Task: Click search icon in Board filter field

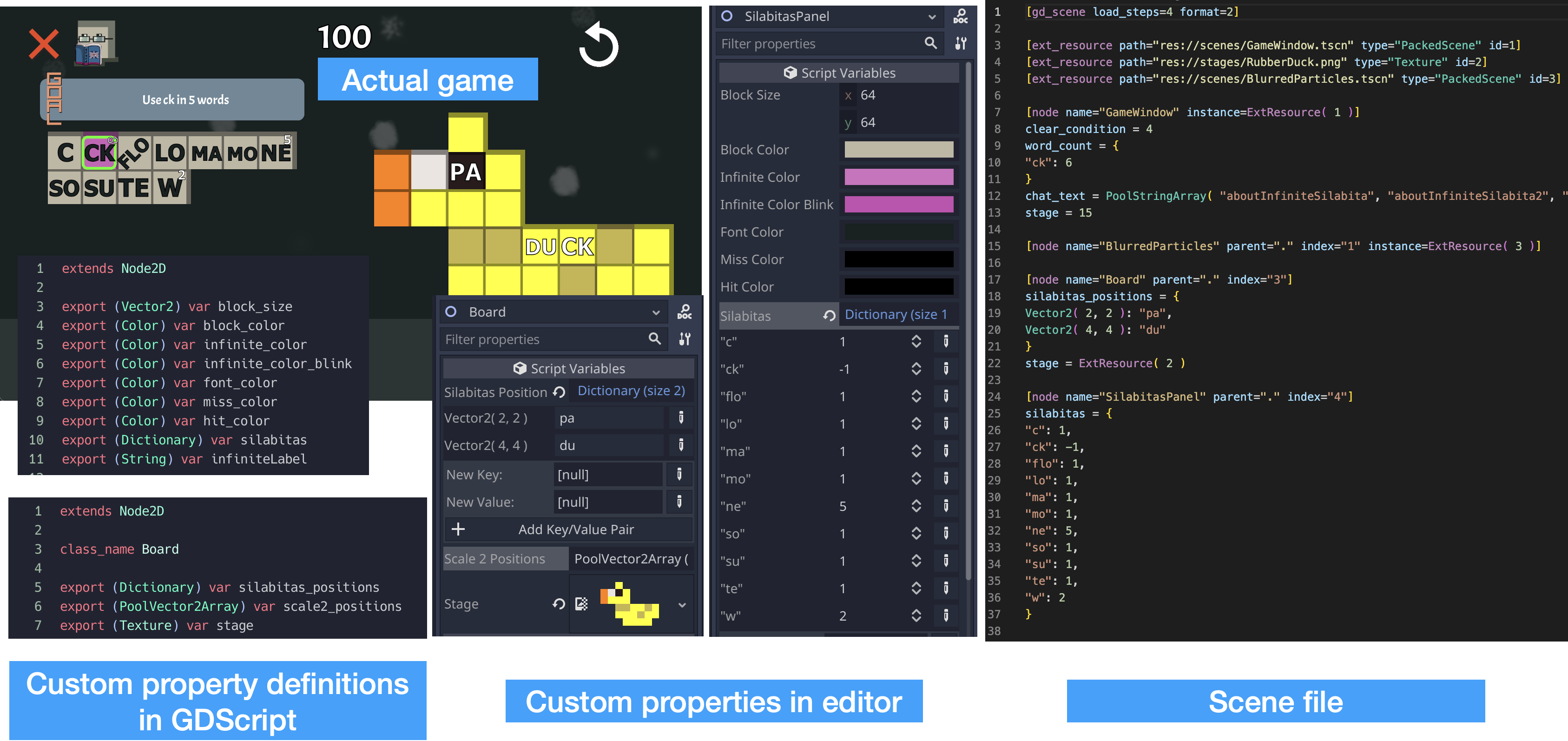Action: pyautogui.click(x=654, y=338)
